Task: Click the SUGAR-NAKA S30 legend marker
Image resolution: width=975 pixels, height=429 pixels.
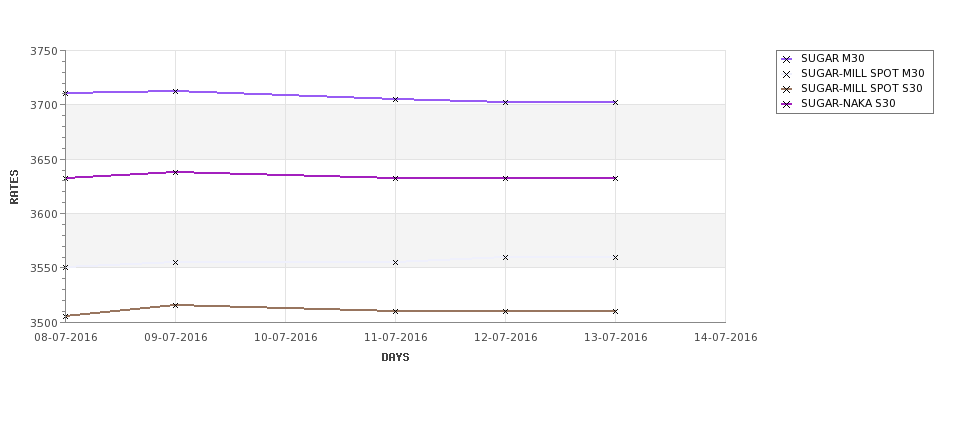Action: (x=787, y=104)
